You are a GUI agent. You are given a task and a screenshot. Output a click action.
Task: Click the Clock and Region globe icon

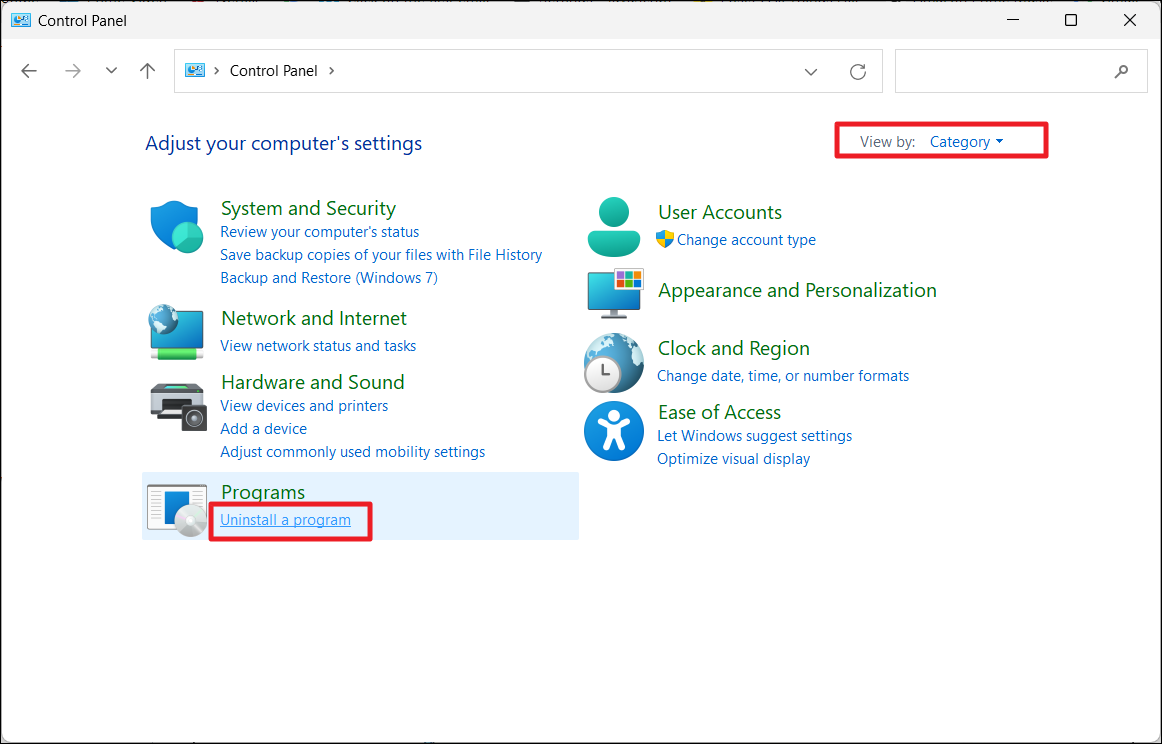pyautogui.click(x=613, y=363)
